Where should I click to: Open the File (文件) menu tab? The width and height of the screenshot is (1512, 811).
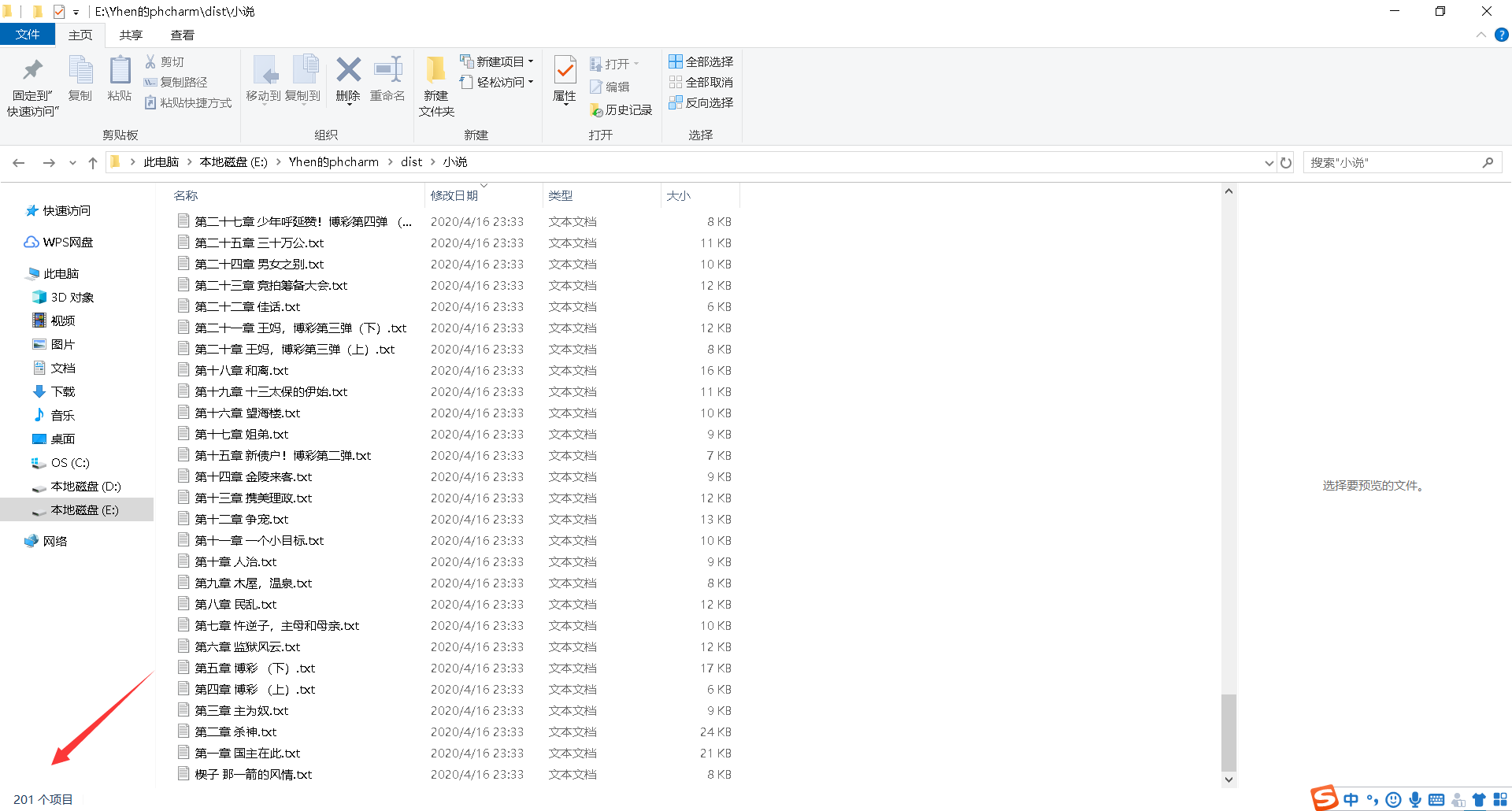[x=27, y=35]
